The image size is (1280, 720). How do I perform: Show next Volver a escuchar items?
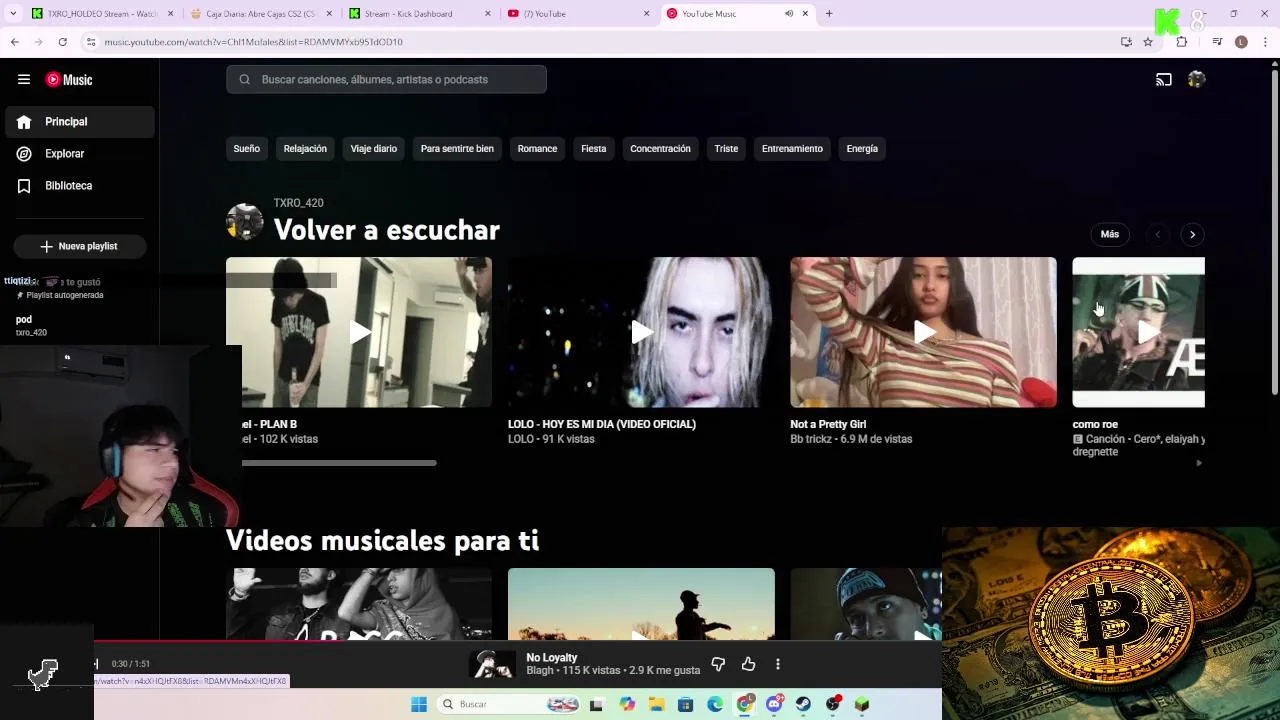[1192, 234]
